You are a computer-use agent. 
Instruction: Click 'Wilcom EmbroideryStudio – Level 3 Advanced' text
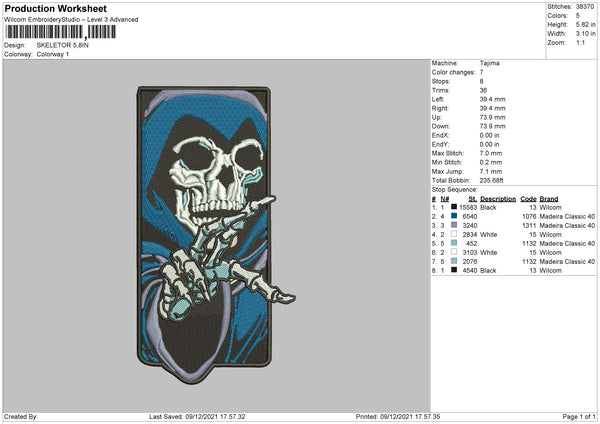pos(71,20)
